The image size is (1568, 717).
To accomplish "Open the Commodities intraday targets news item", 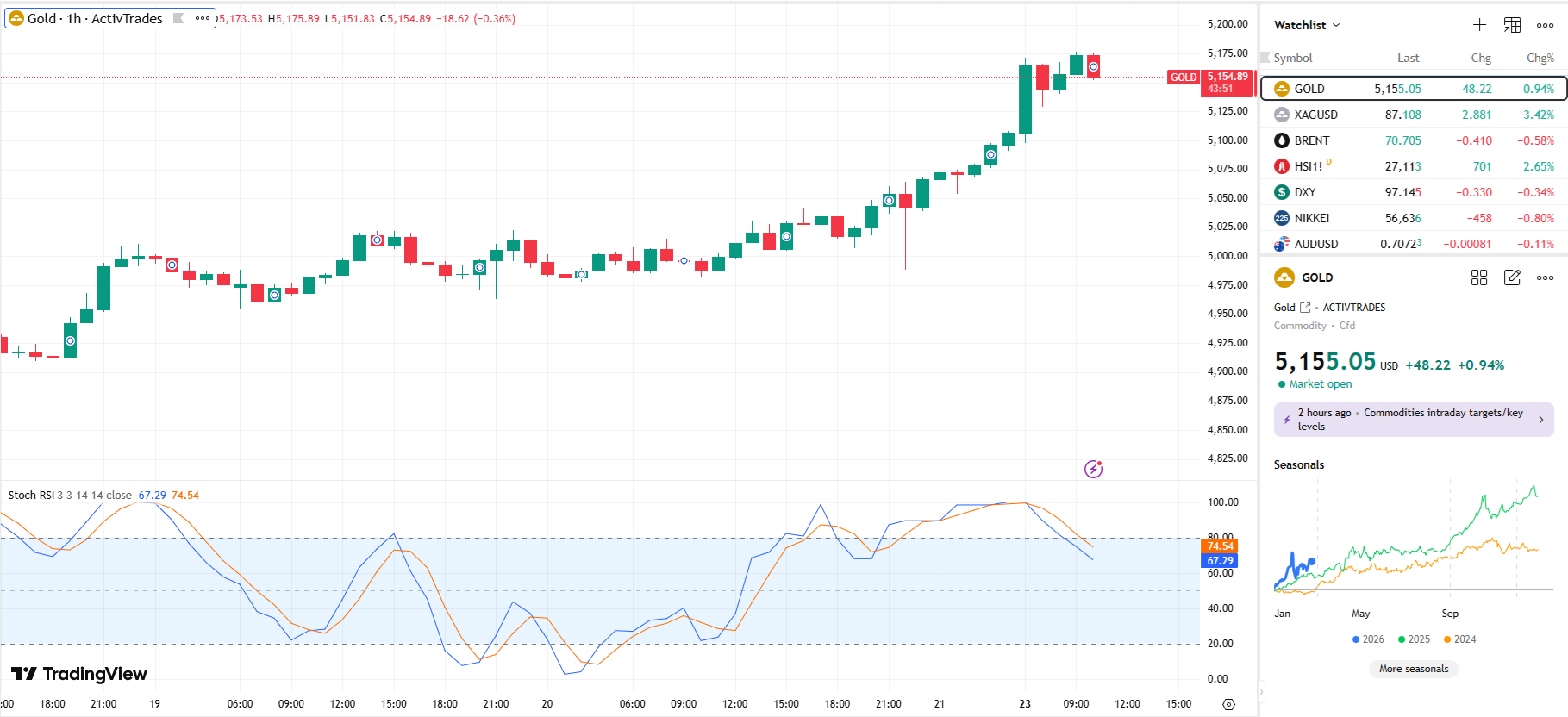I will pyautogui.click(x=1414, y=420).
